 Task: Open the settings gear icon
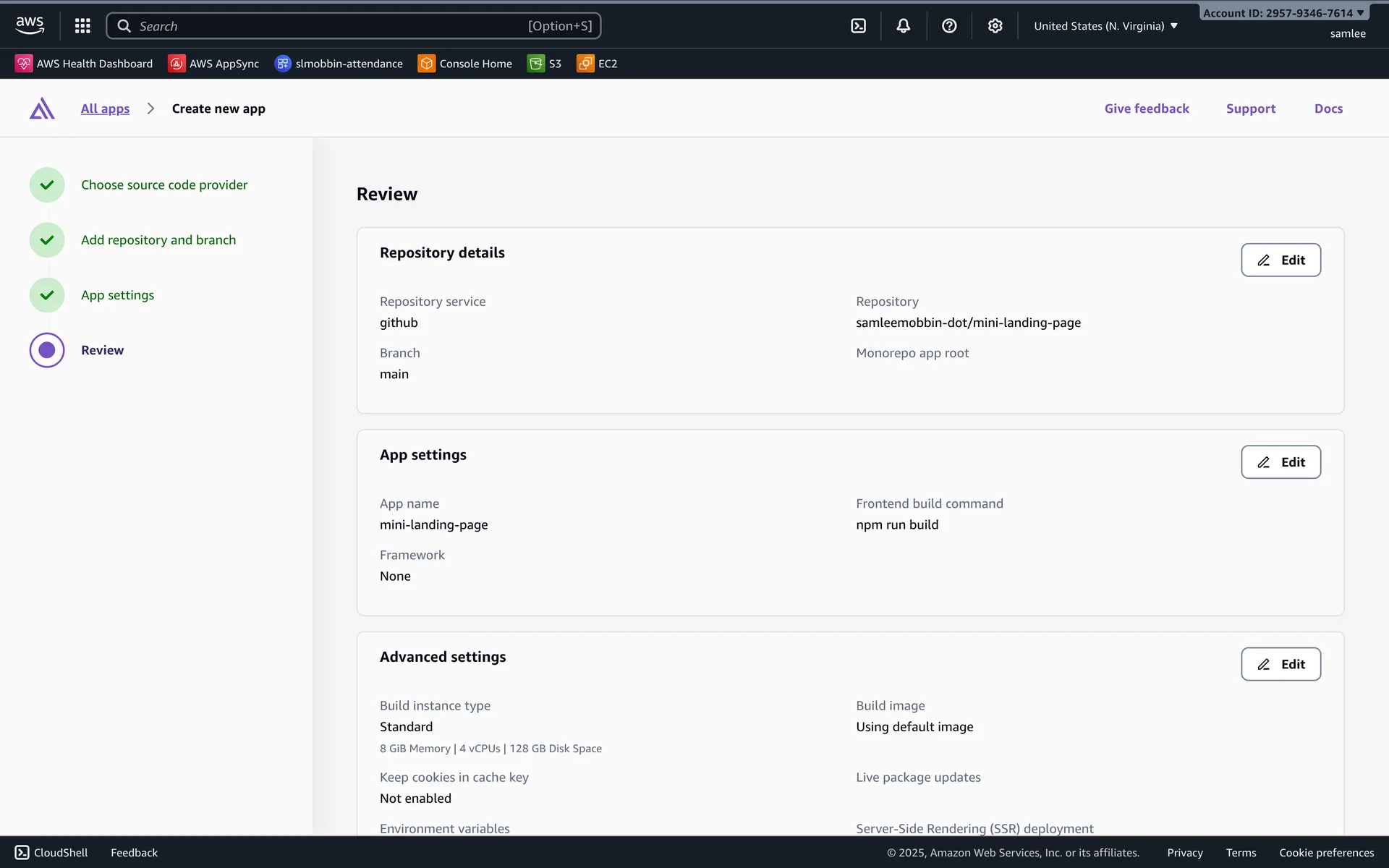click(995, 26)
